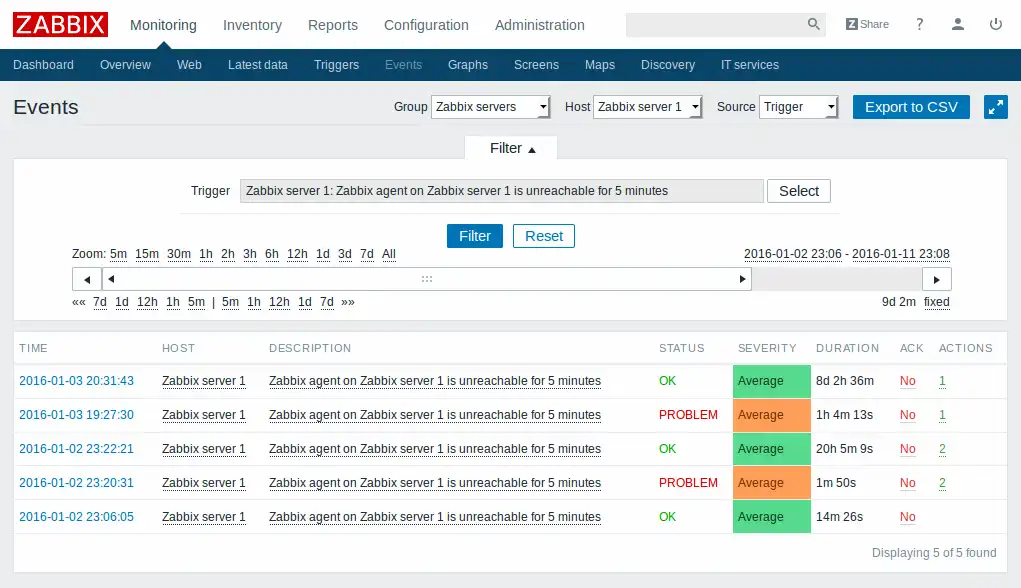Open the Monitoring menu

[163, 25]
